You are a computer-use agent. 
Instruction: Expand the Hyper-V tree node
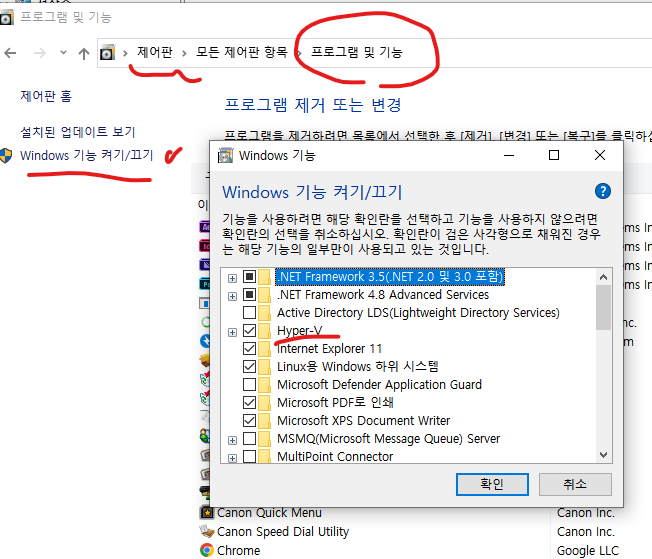coord(232,332)
